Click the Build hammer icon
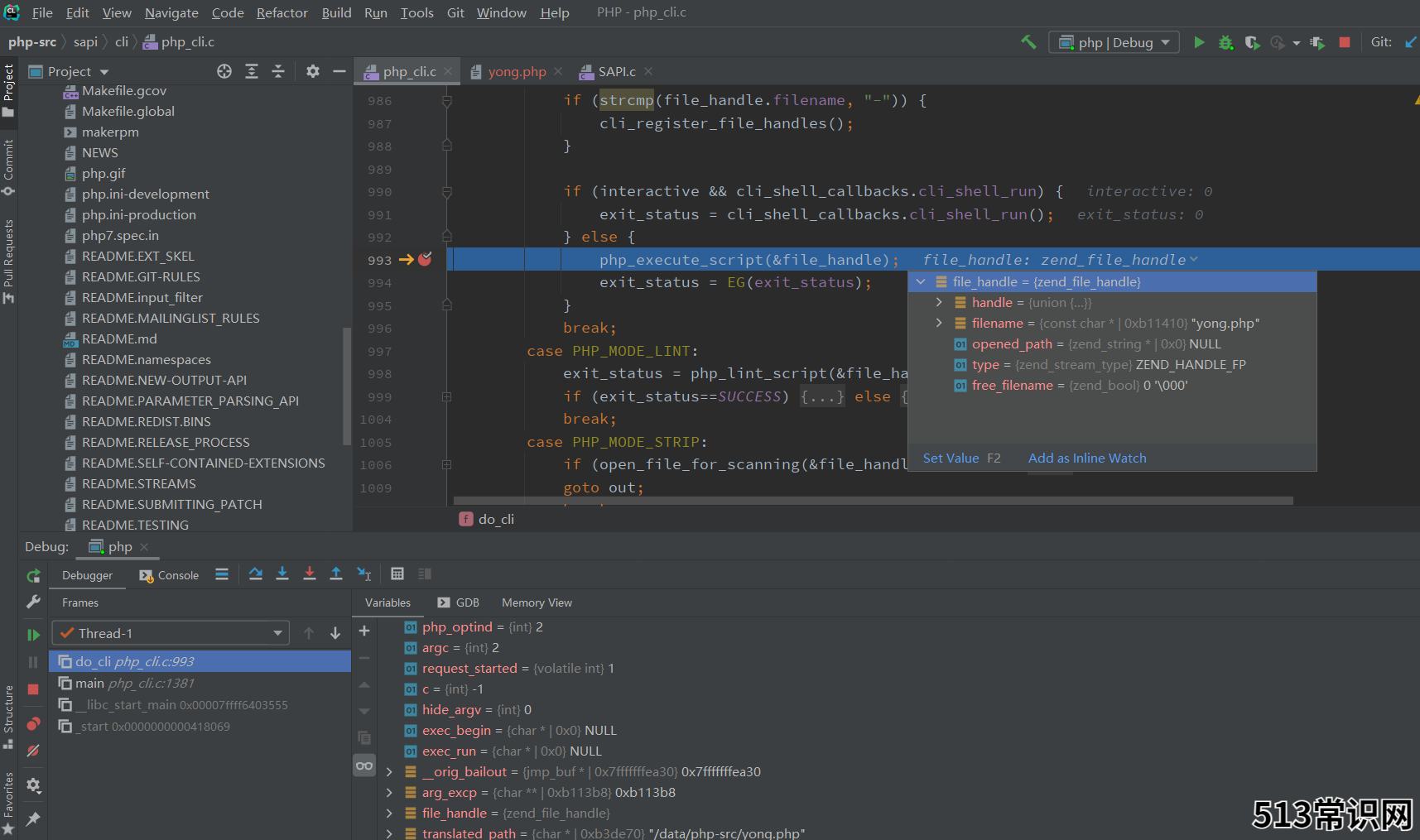 (x=1028, y=42)
